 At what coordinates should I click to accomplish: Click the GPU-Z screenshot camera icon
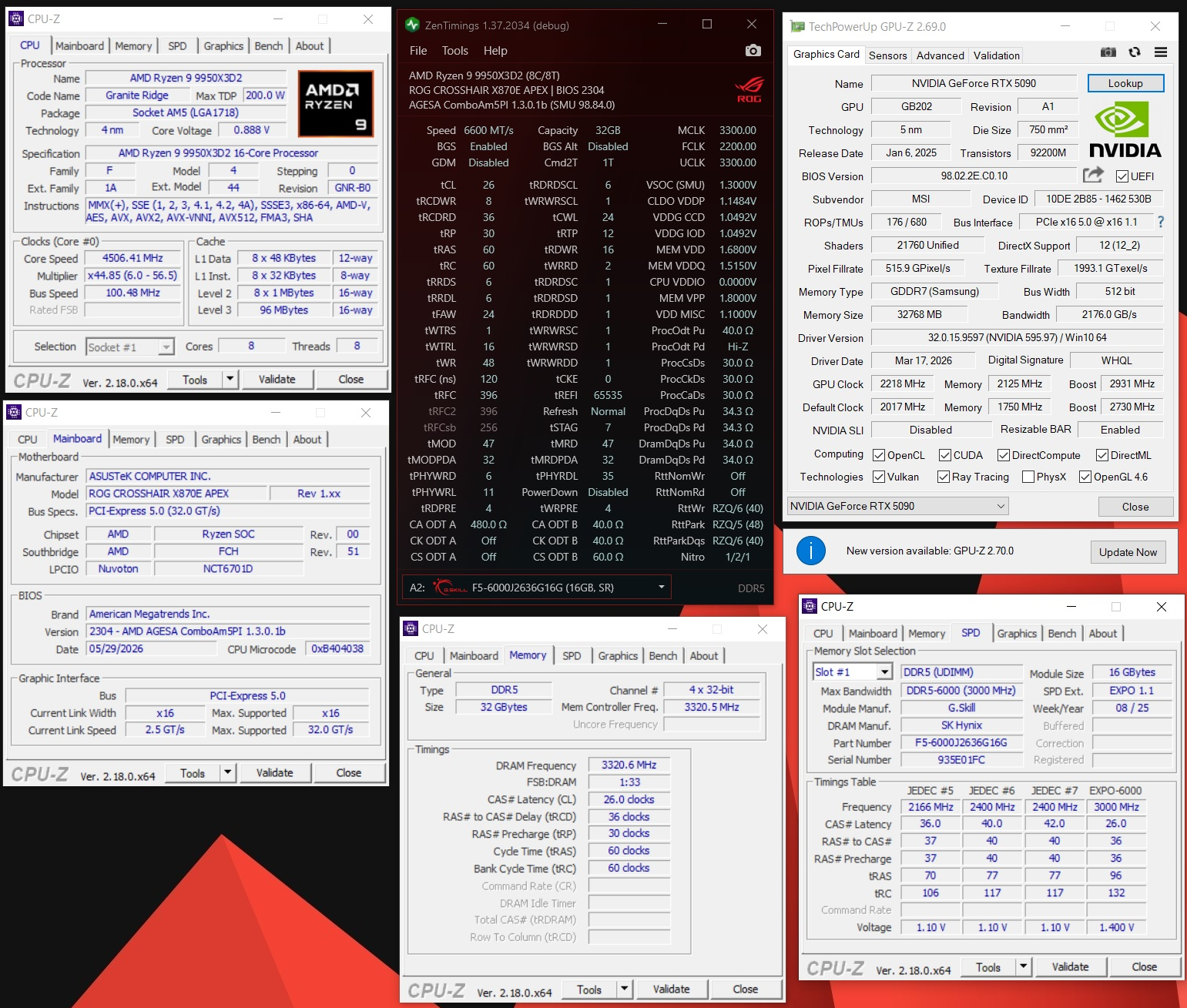(x=1108, y=52)
